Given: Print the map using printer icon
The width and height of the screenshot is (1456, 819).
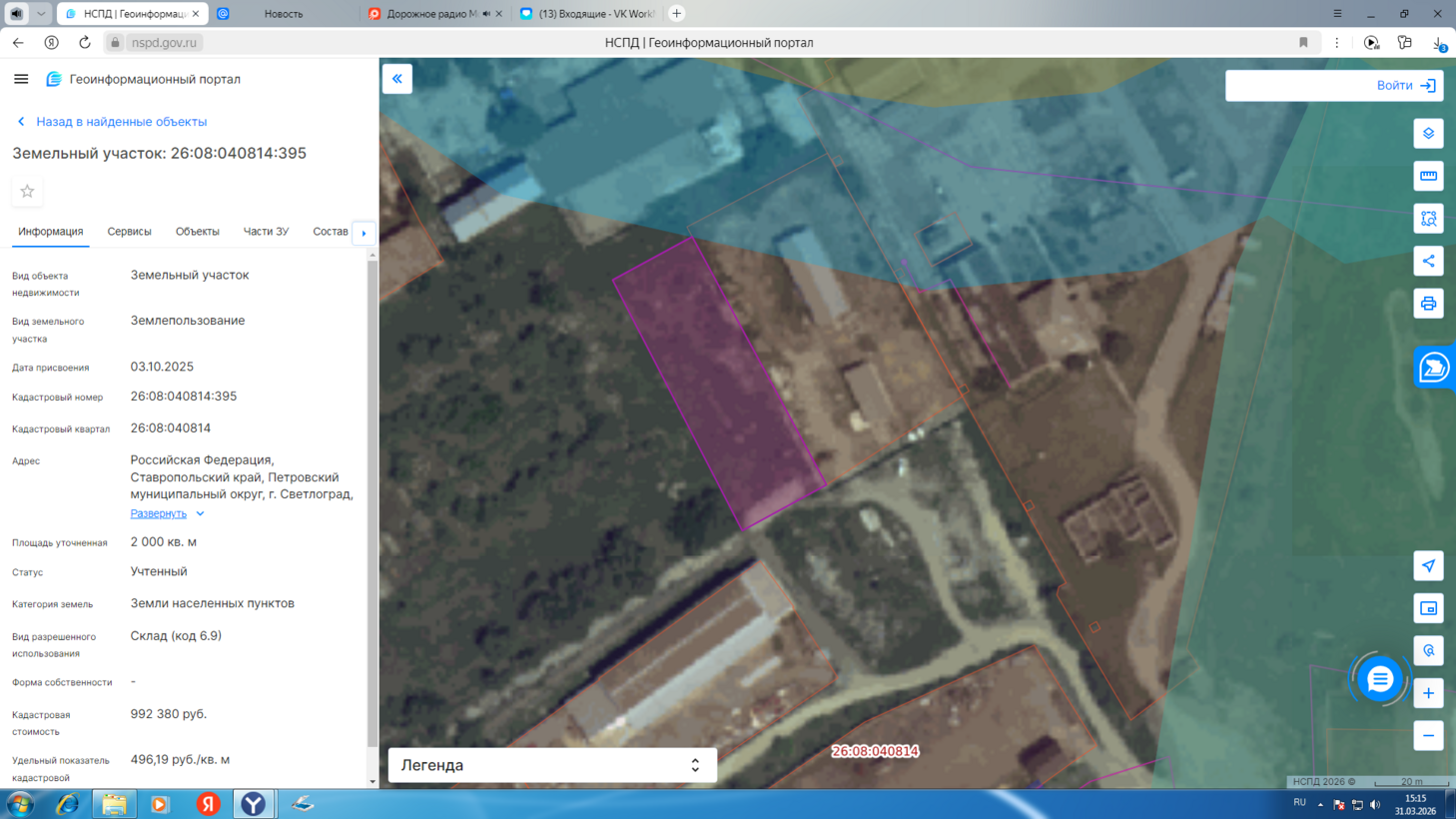Looking at the screenshot, I should tap(1428, 304).
